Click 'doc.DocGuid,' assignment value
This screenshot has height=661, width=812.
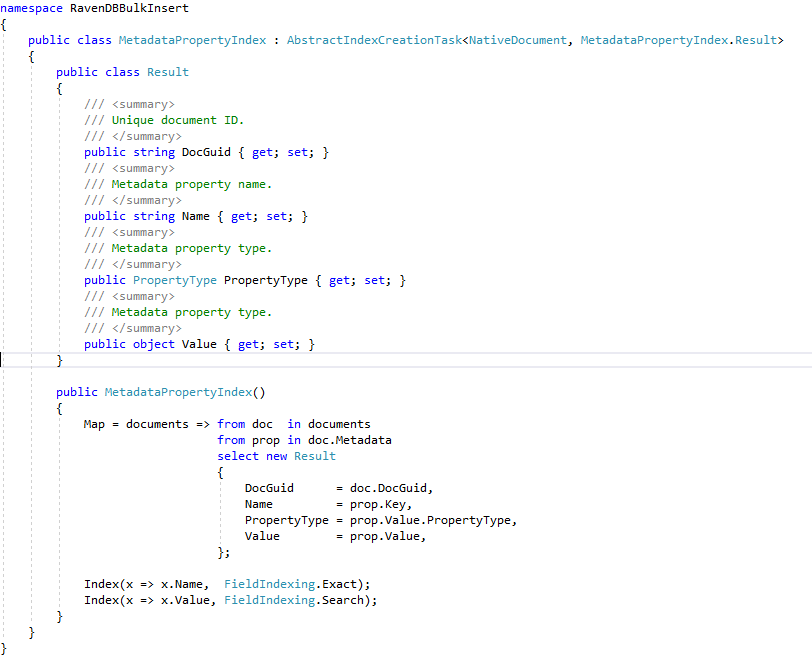392,488
